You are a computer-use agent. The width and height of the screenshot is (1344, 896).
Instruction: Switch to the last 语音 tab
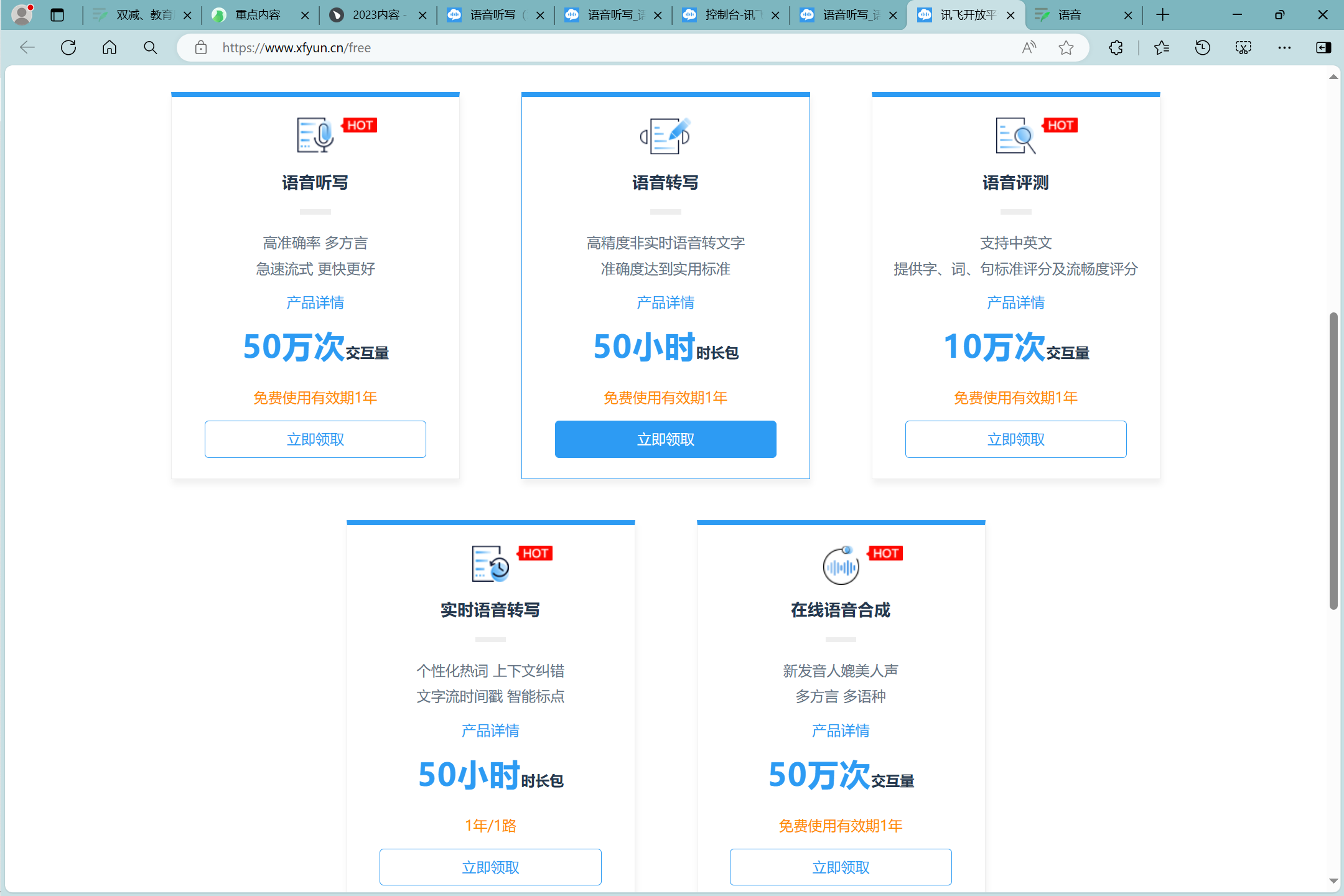[x=1084, y=15]
